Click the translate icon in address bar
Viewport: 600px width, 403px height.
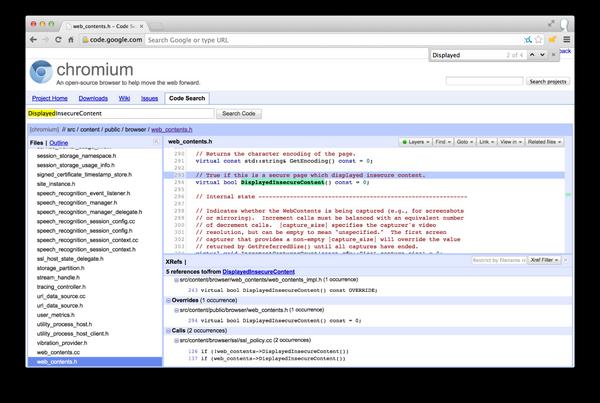528,39
